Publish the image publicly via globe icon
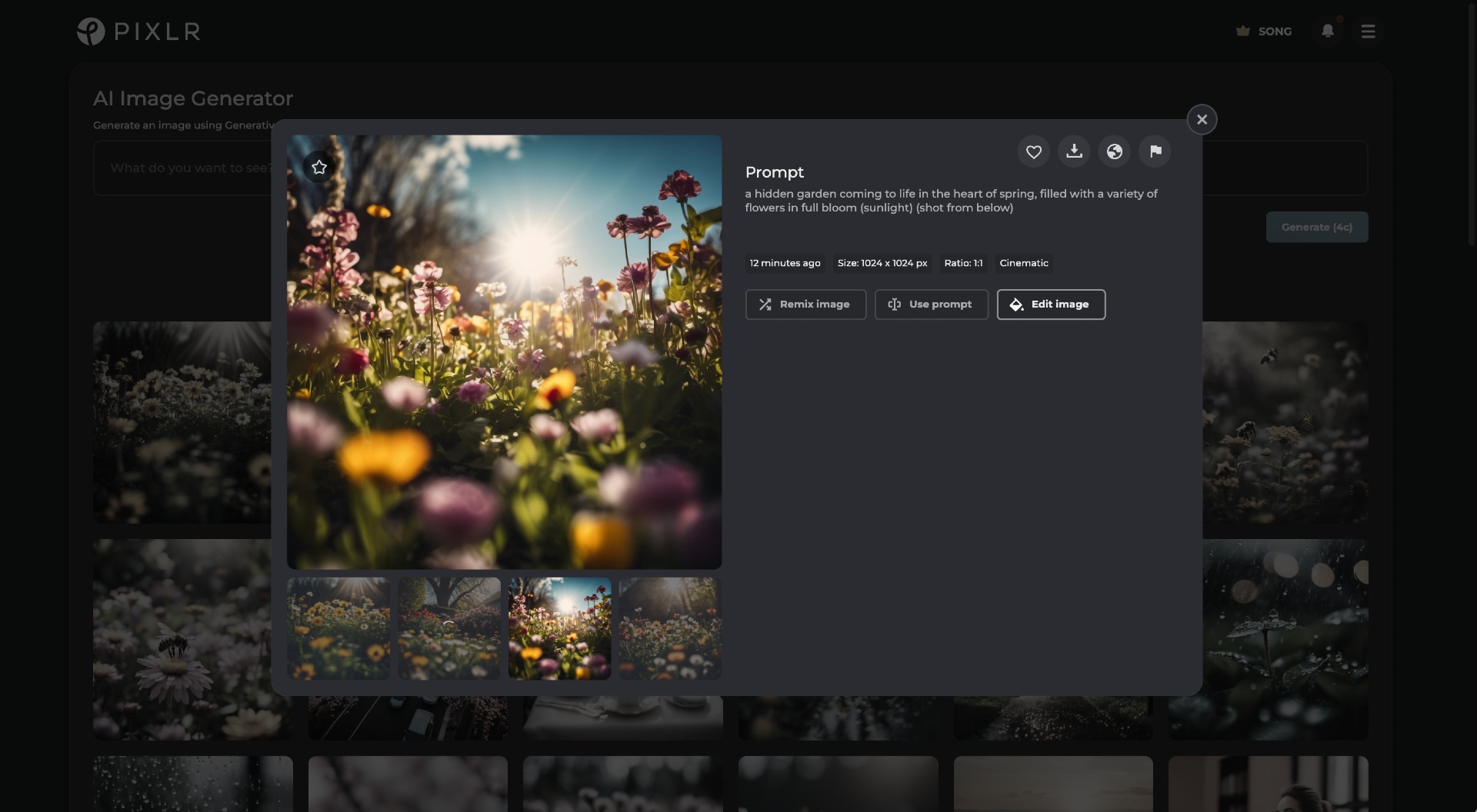This screenshot has width=1477, height=812. tap(1115, 151)
